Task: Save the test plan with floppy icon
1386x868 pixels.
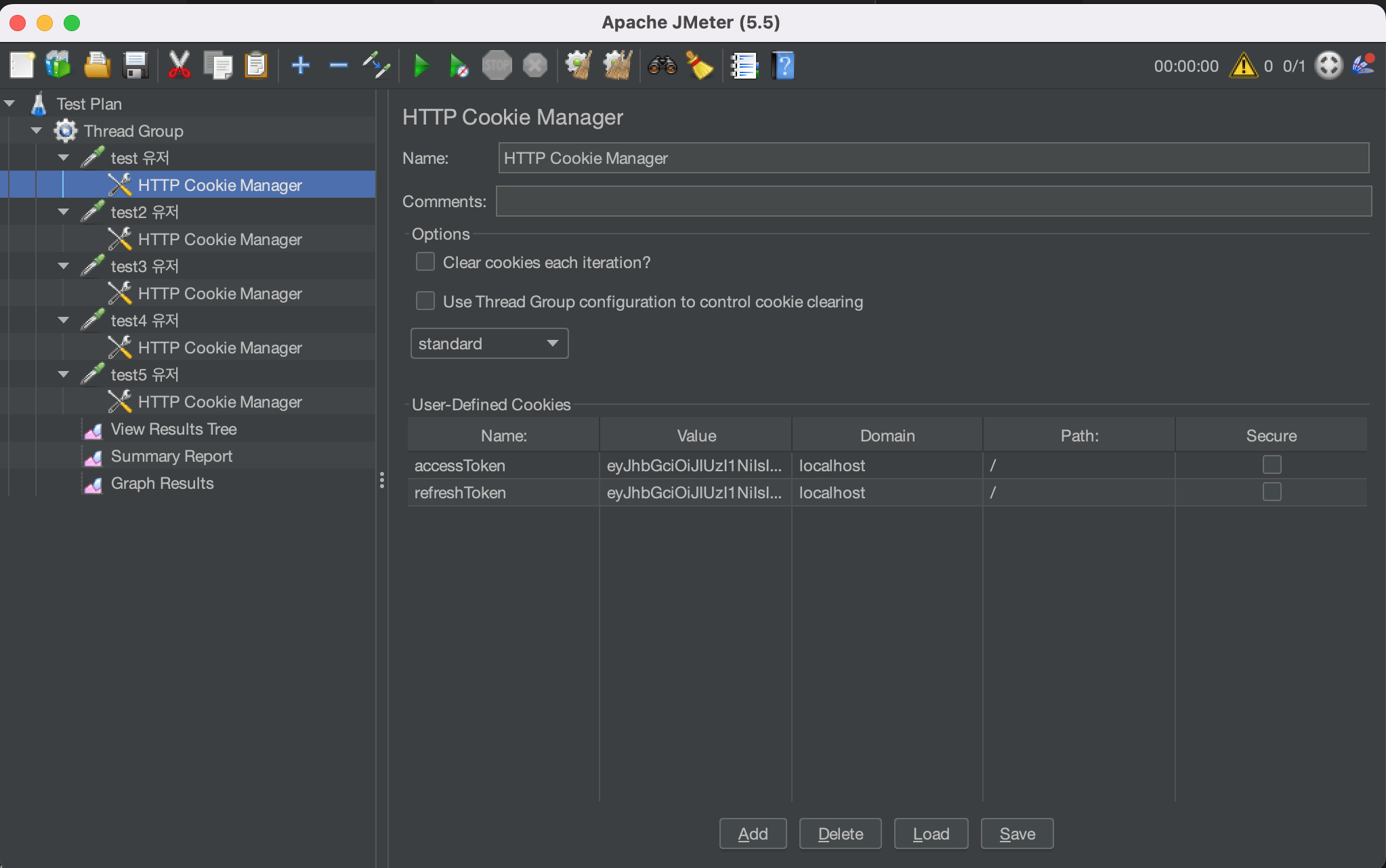Action: [135, 66]
